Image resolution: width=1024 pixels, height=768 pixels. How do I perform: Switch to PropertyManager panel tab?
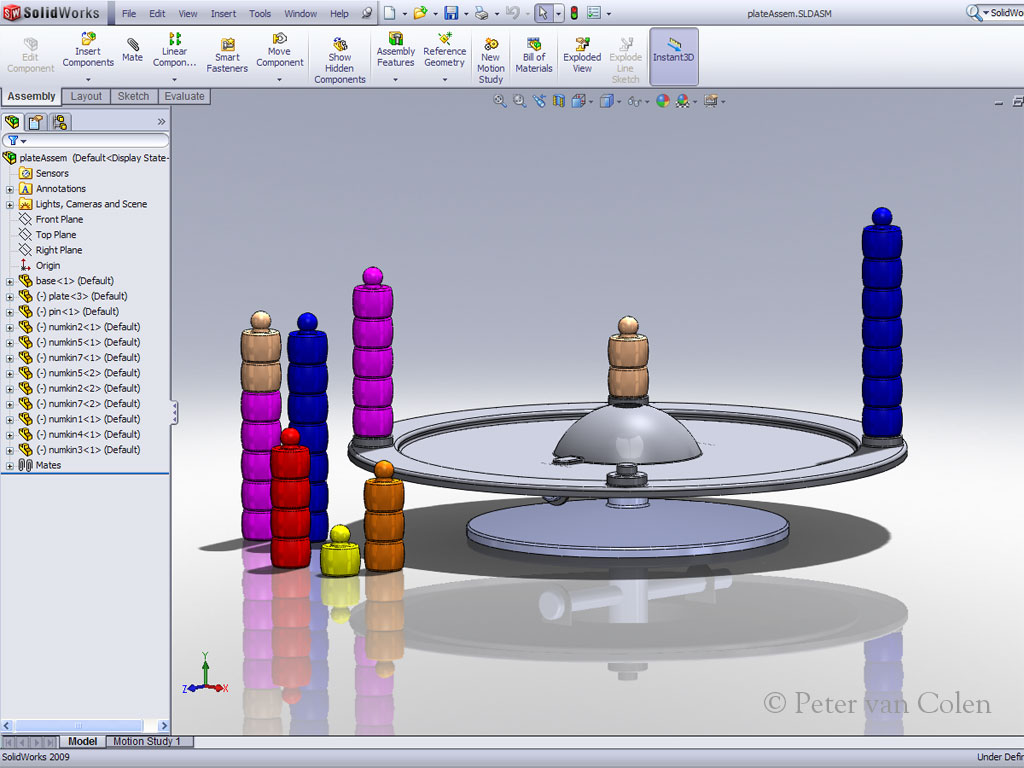(35, 122)
